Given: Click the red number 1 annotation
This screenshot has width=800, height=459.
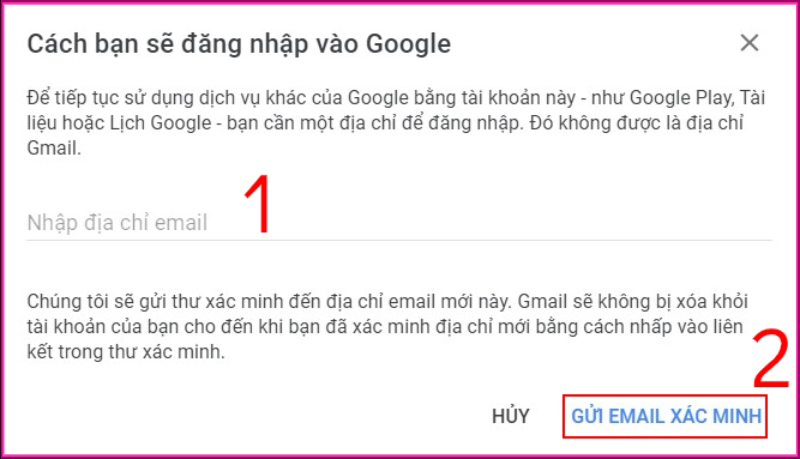Looking at the screenshot, I should point(258,204).
